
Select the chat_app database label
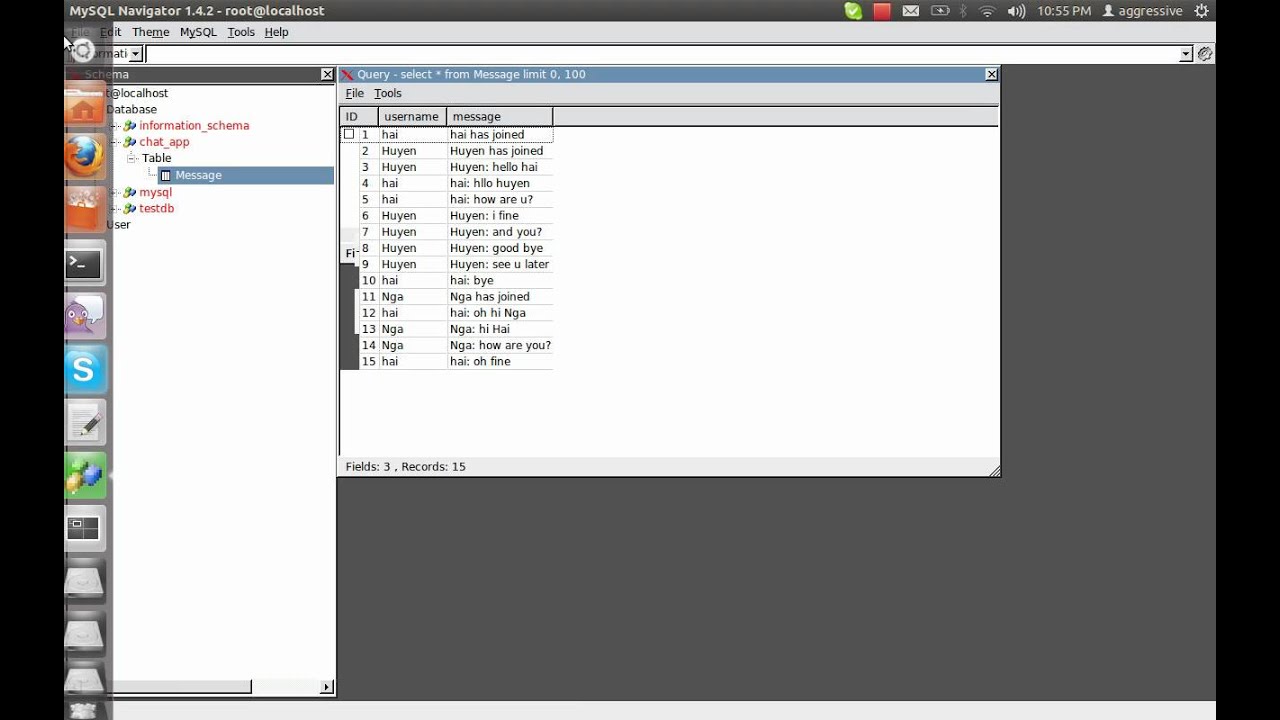164,142
